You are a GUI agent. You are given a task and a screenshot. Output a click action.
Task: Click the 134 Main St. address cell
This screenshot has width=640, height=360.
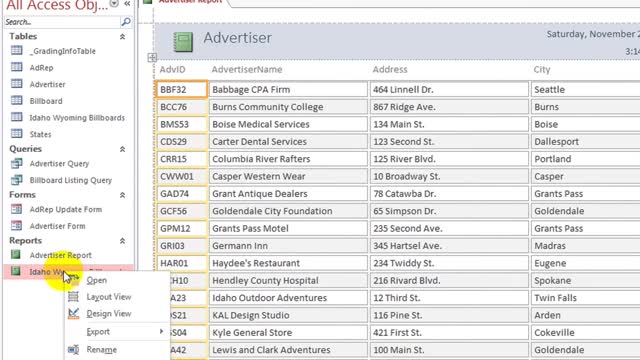[449, 124]
